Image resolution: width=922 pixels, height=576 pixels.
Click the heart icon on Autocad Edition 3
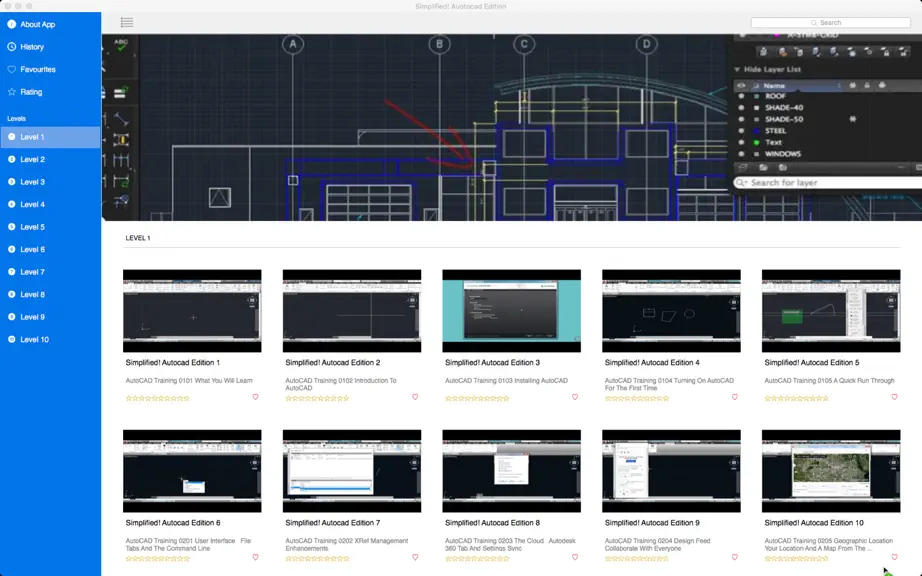coord(575,397)
